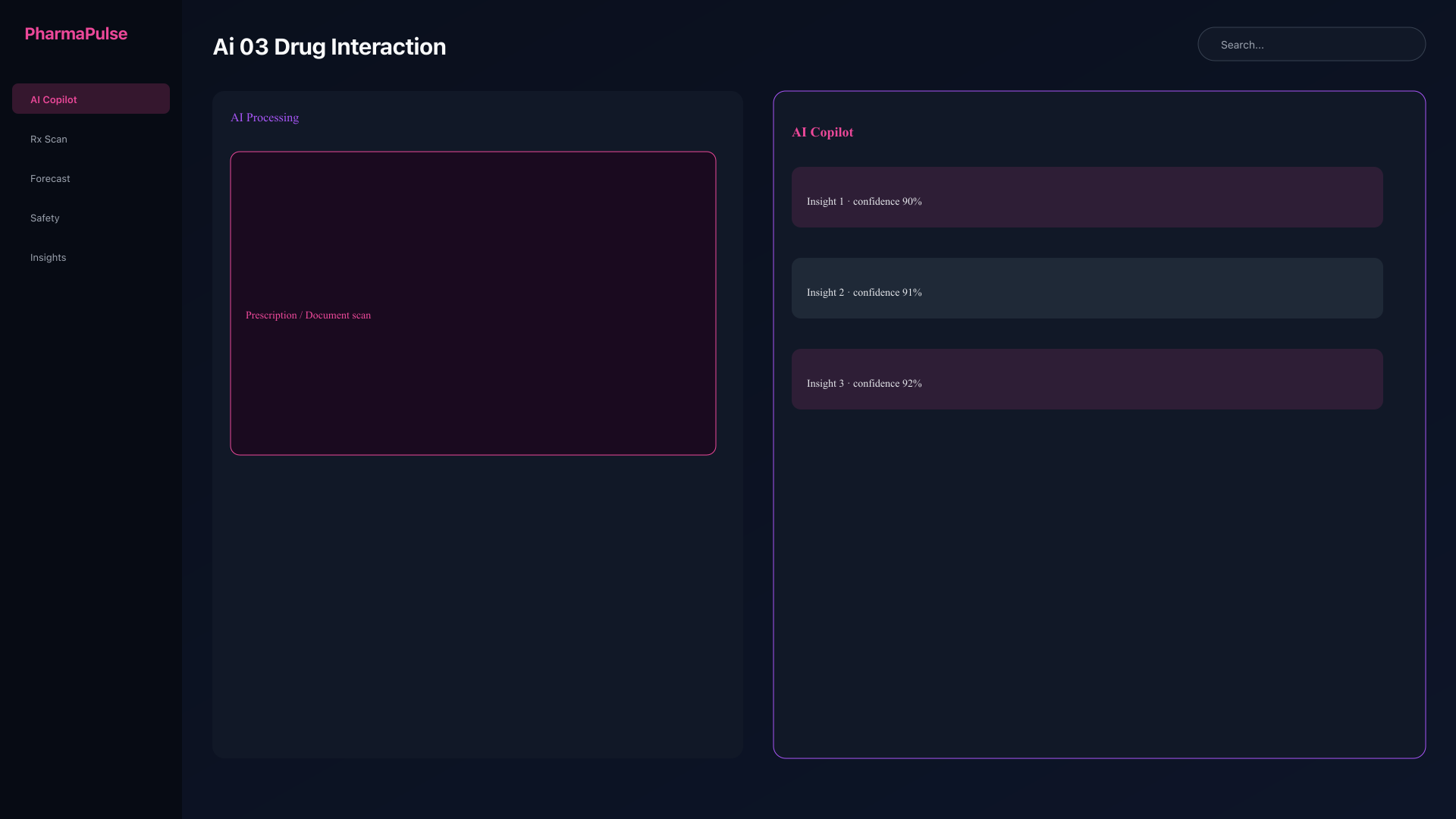The width and height of the screenshot is (1456, 819).
Task: Select the pink-bordered document scan box
Action: 473,303
